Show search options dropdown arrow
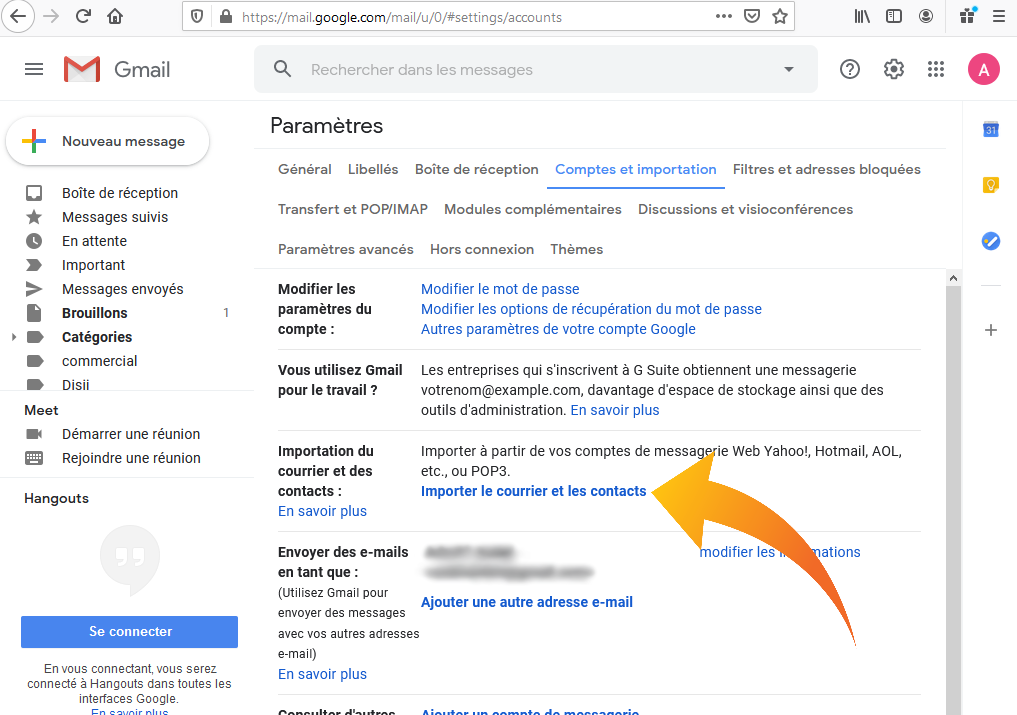The height and width of the screenshot is (715, 1017). [789, 69]
